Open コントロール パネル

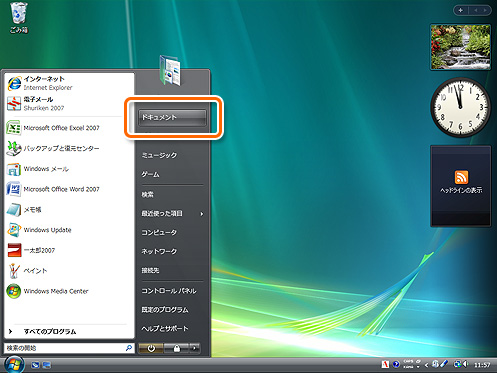pyautogui.click(x=172, y=291)
